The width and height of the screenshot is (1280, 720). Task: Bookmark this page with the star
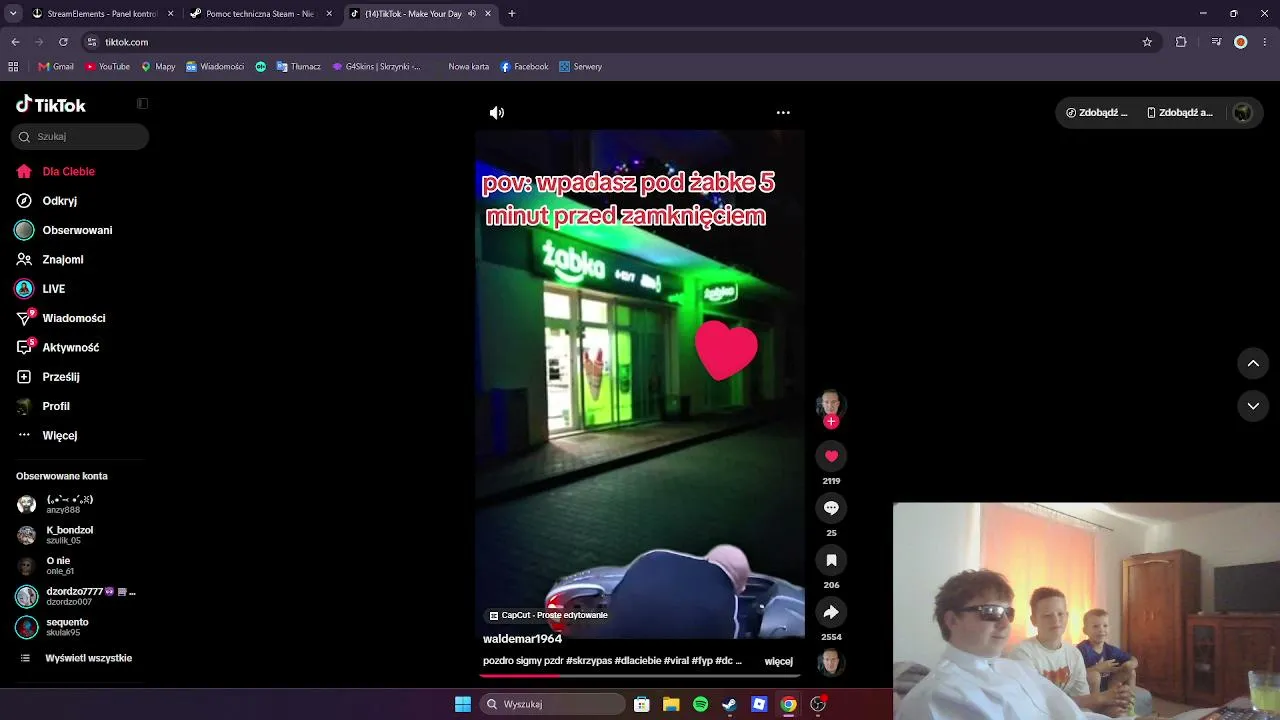(x=1147, y=42)
